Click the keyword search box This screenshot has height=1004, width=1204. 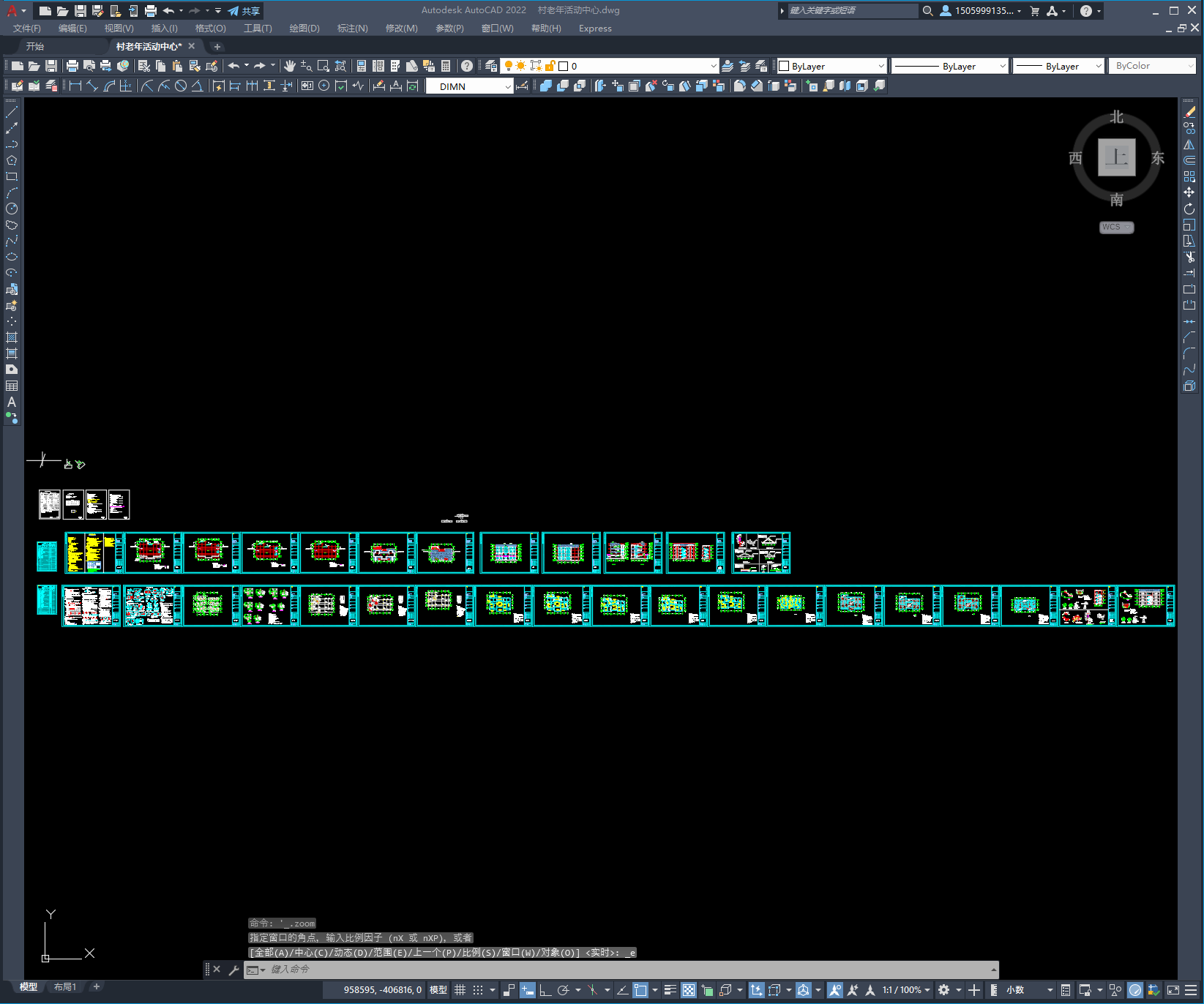(852, 11)
